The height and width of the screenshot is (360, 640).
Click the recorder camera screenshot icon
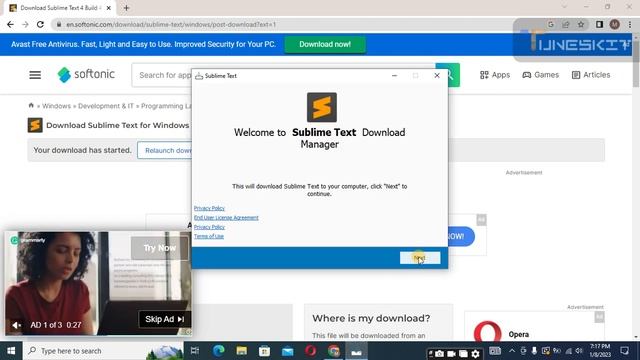point(439,353)
